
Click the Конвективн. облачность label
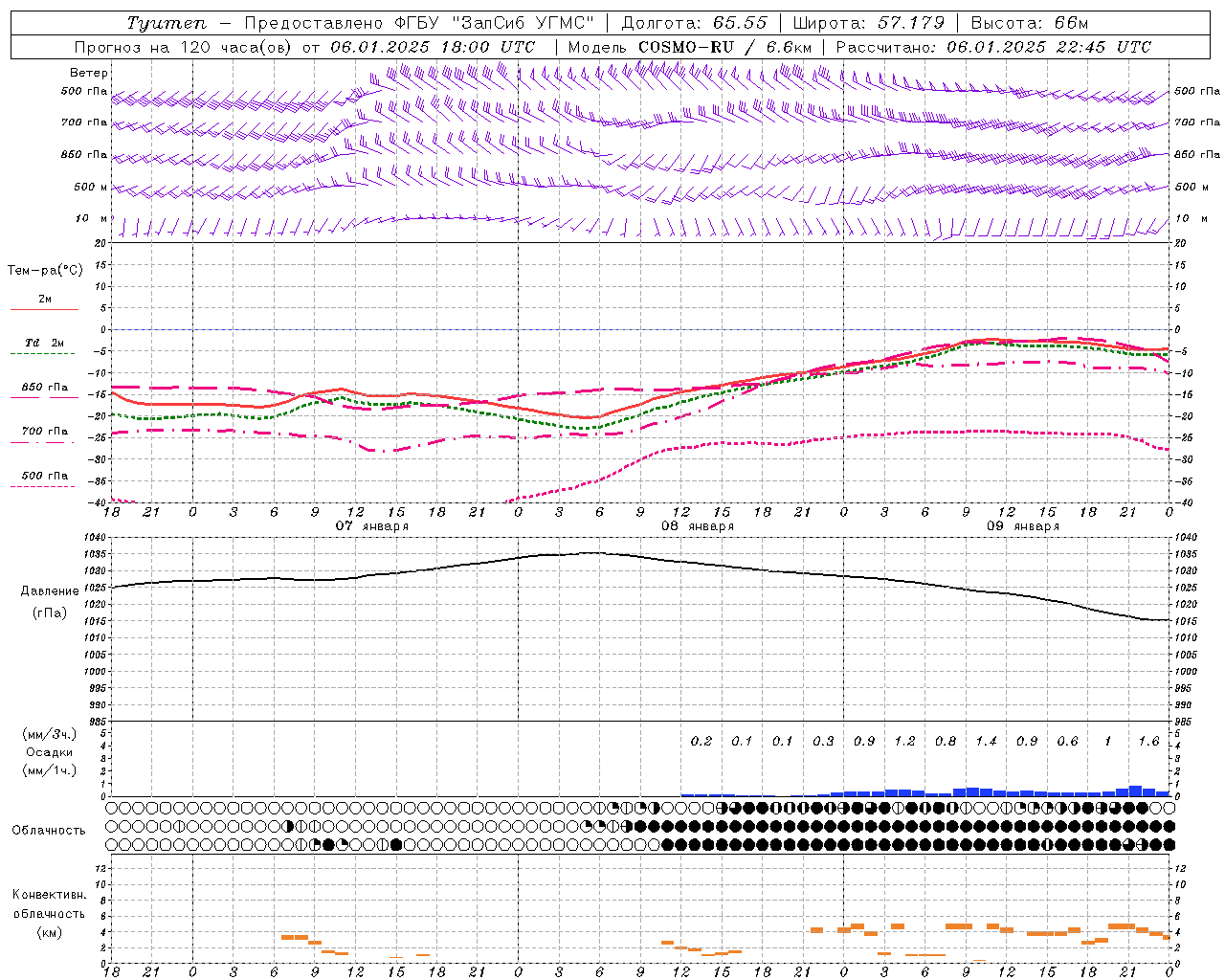49,904
